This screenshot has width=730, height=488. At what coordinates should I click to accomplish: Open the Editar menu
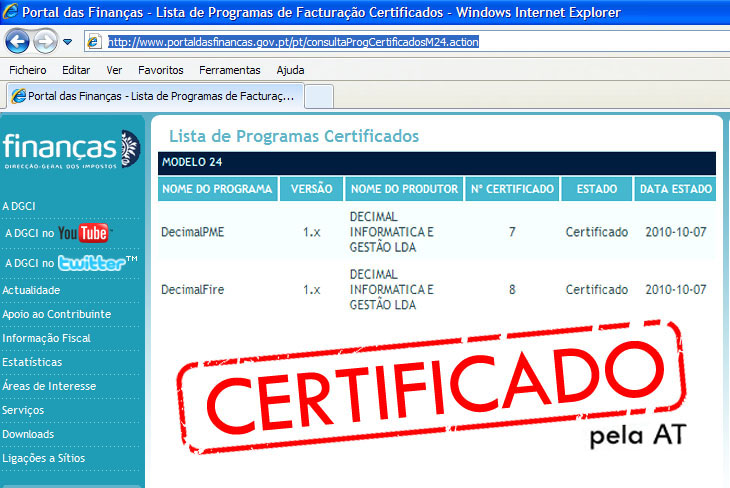(76, 70)
